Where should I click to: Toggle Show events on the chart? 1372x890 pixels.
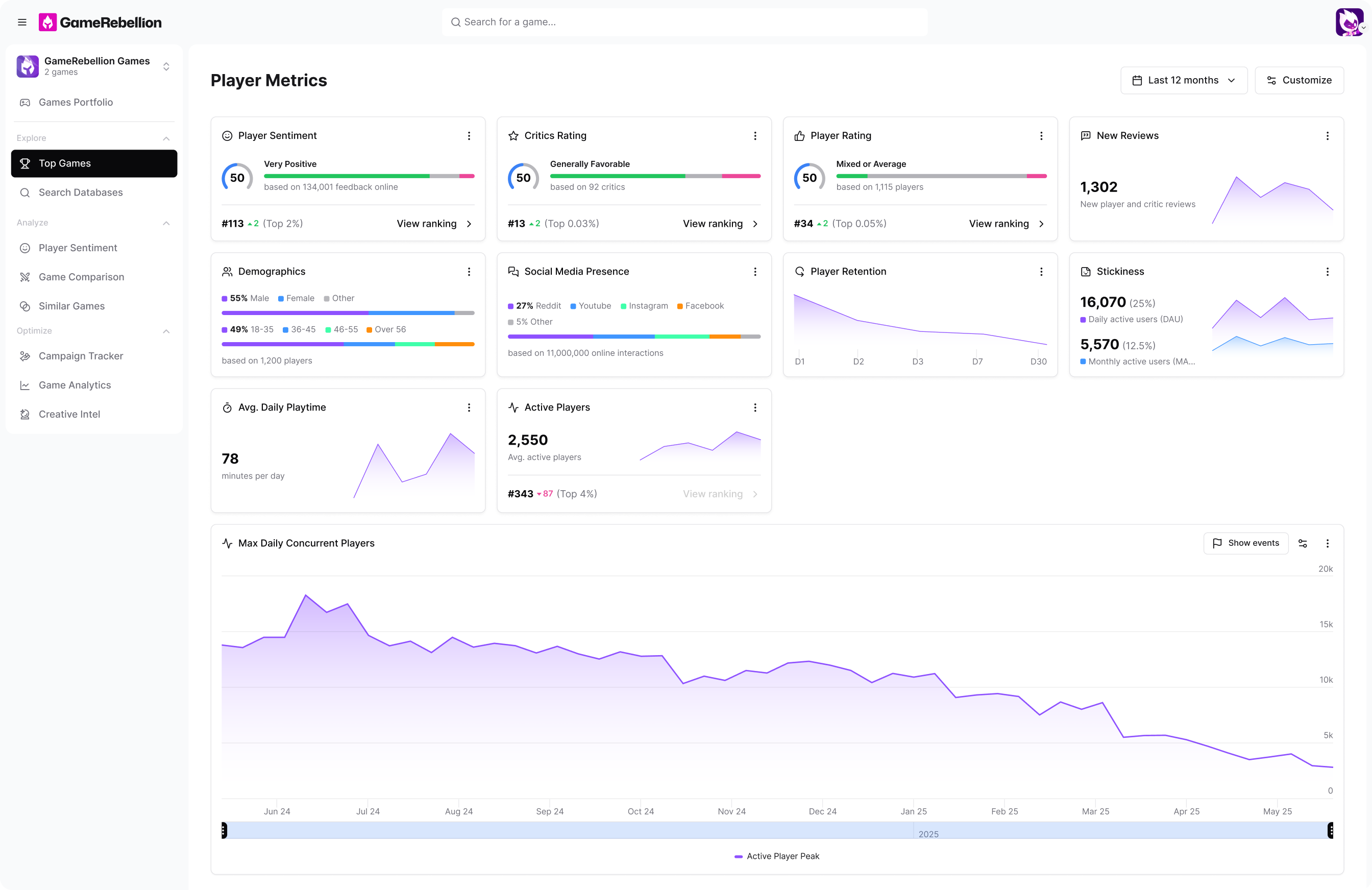click(x=1245, y=543)
